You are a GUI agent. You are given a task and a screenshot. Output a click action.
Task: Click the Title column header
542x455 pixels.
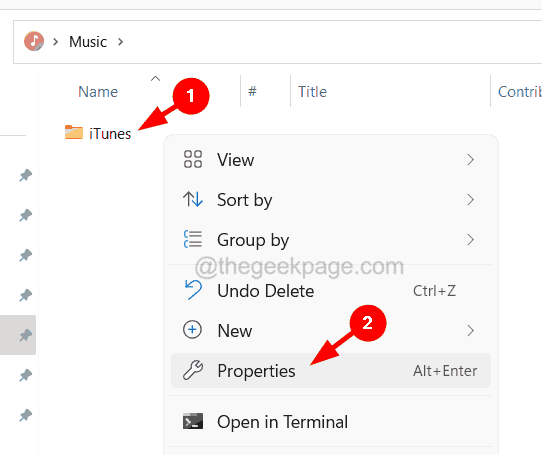tap(312, 92)
